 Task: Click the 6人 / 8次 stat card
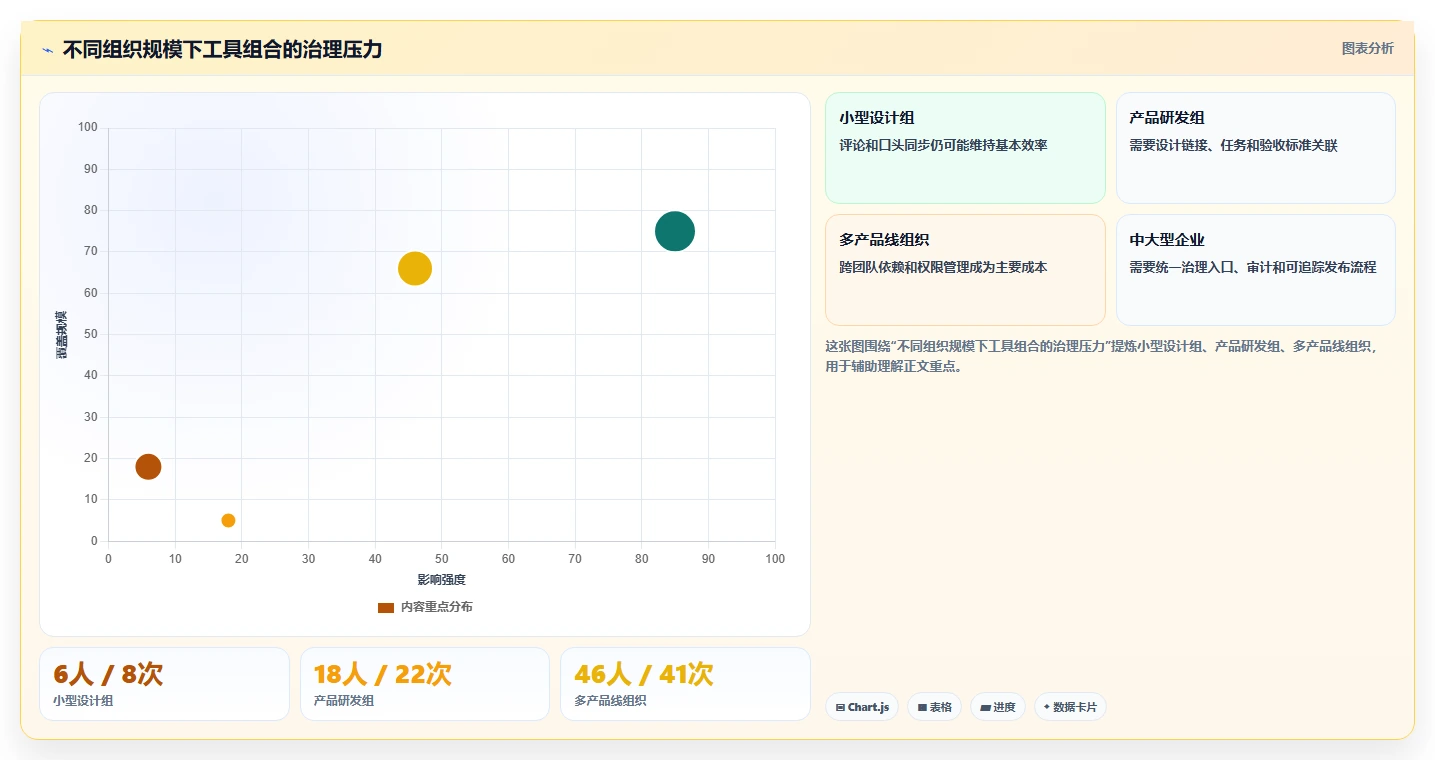(x=164, y=684)
